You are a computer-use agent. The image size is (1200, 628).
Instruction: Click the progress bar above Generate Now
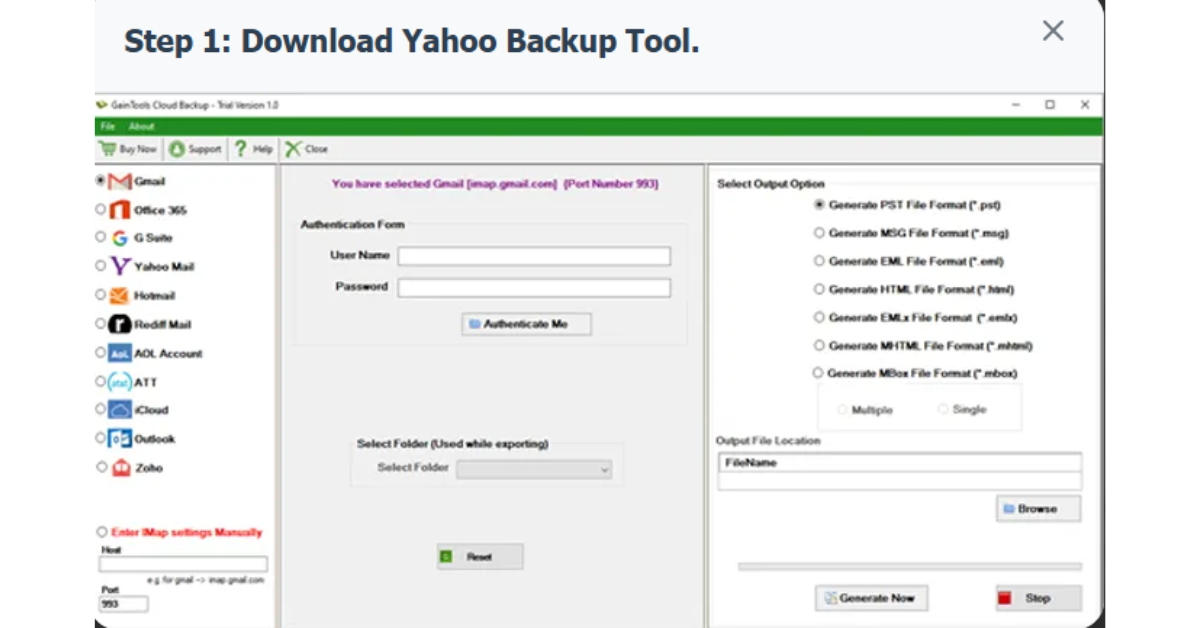click(910, 566)
